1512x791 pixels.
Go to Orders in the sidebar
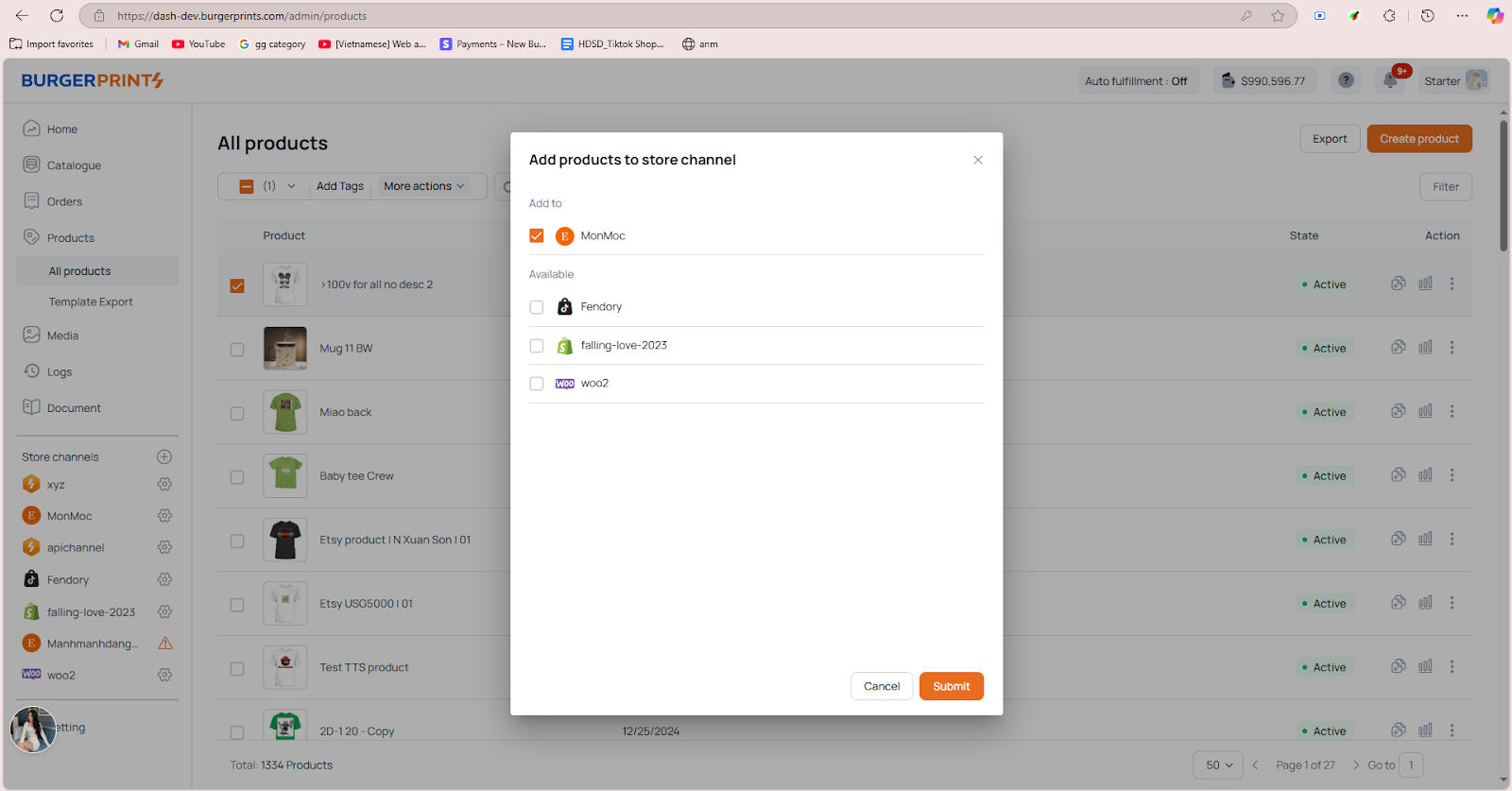click(64, 201)
